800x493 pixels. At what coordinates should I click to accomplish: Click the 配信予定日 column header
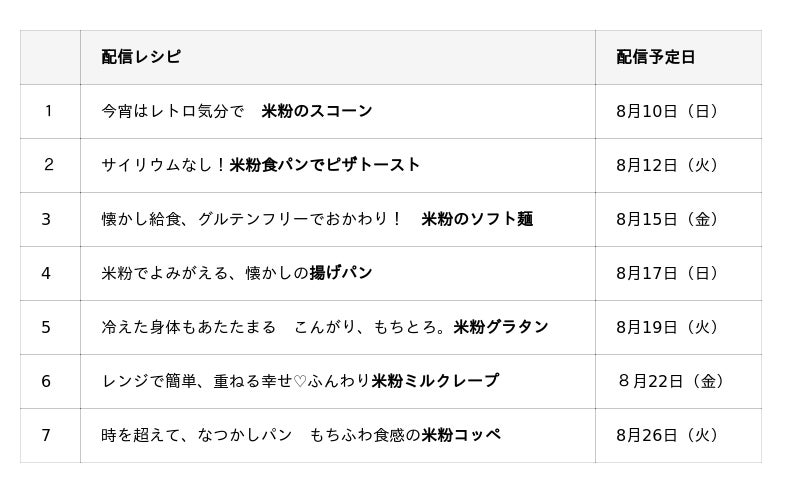point(655,57)
